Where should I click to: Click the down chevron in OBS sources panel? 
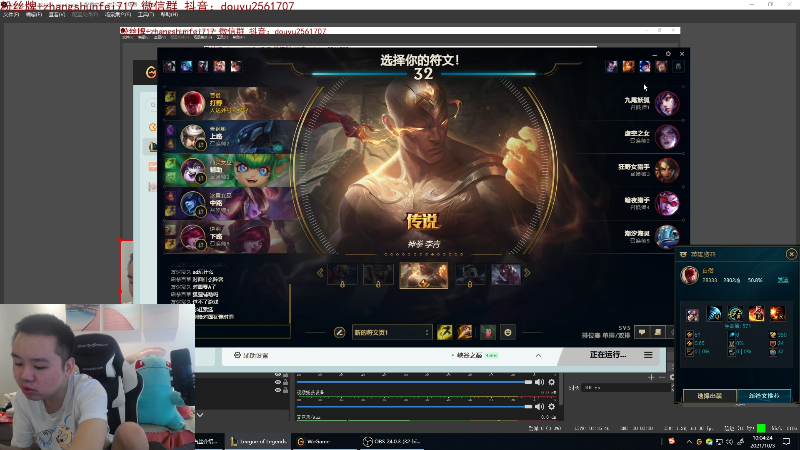click(x=200, y=415)
